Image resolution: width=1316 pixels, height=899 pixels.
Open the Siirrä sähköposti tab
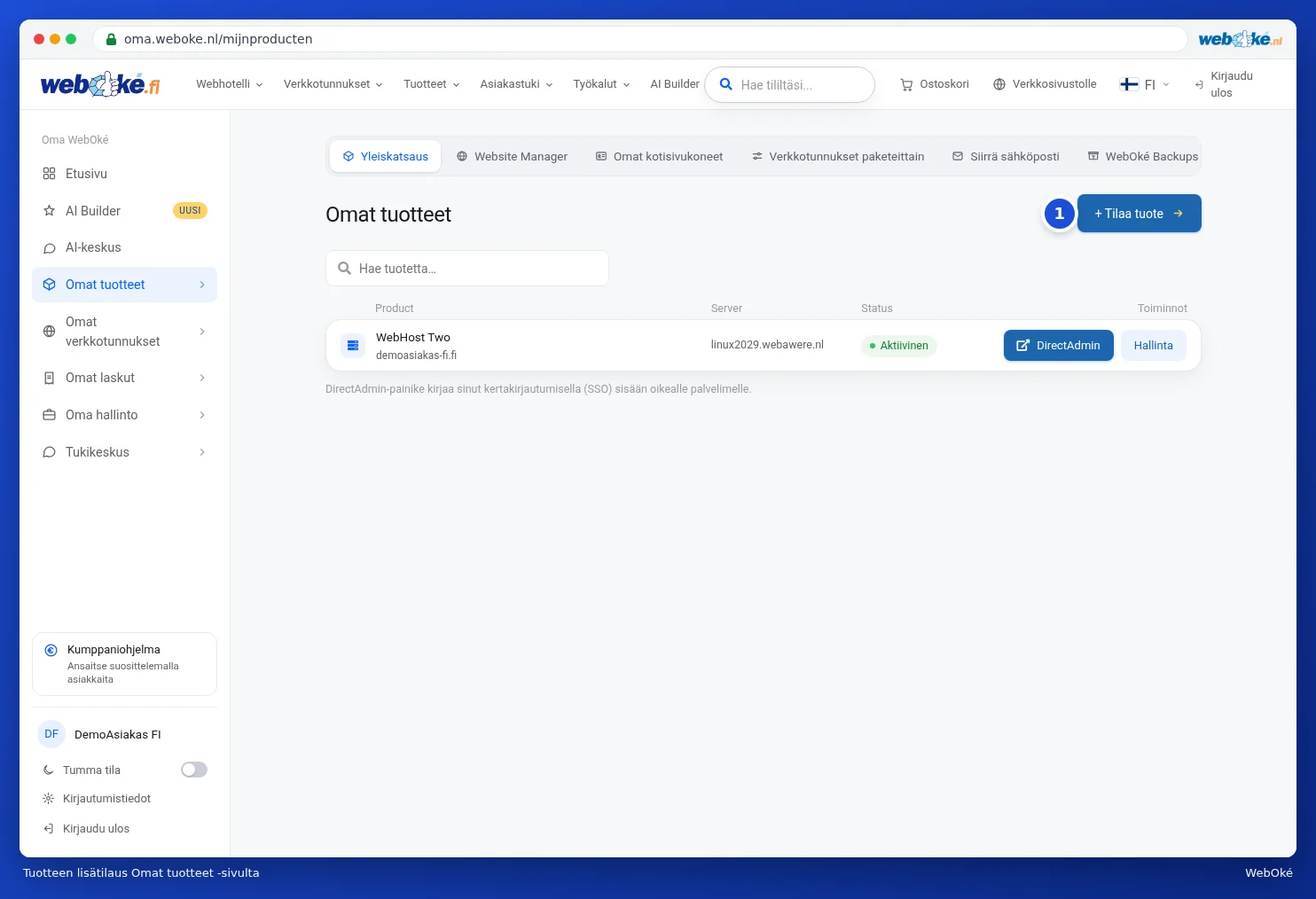click(x=1006, y=156)
